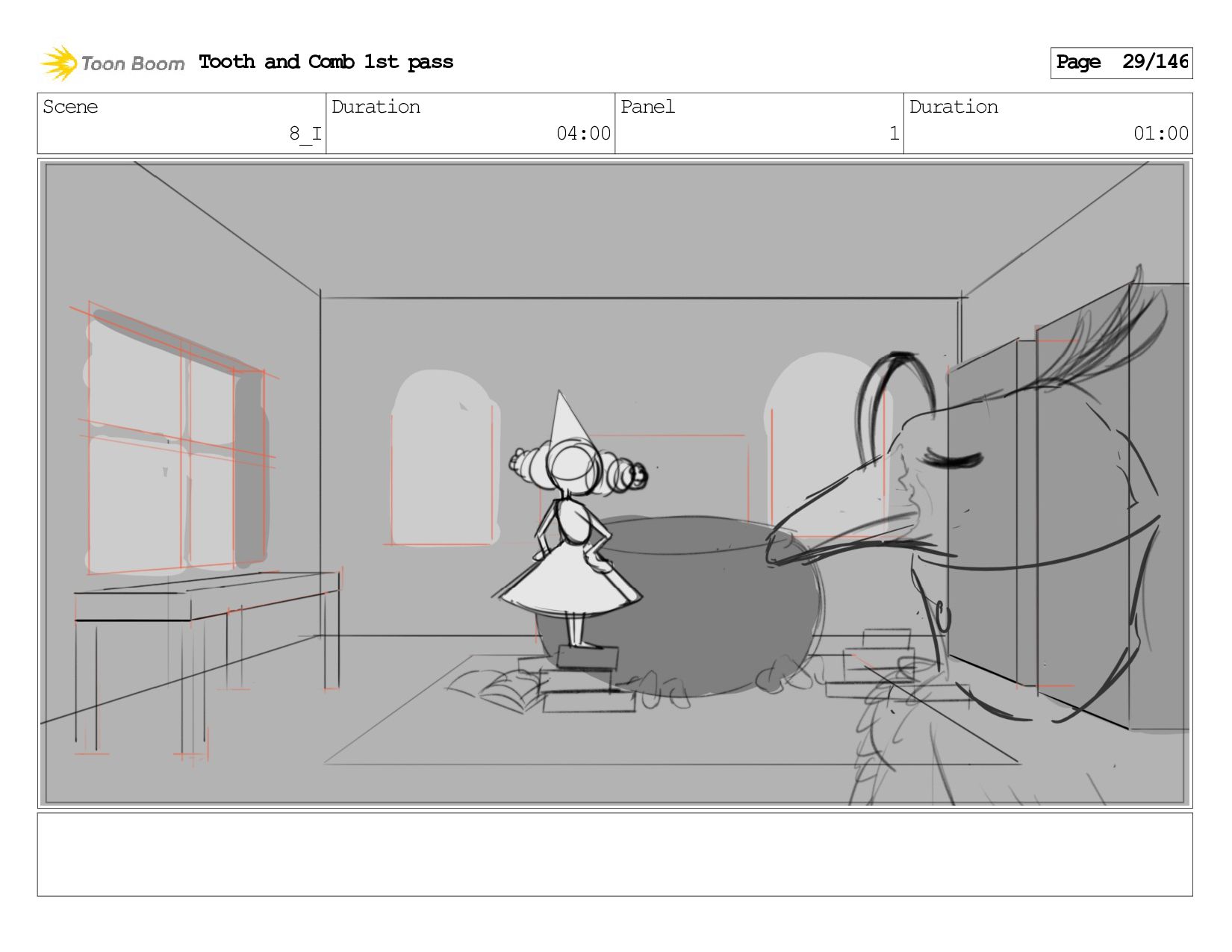Click the scene Duration label beside Scene
The width and height of the screenshot is (1232, 952).
(x=376, y=107)
